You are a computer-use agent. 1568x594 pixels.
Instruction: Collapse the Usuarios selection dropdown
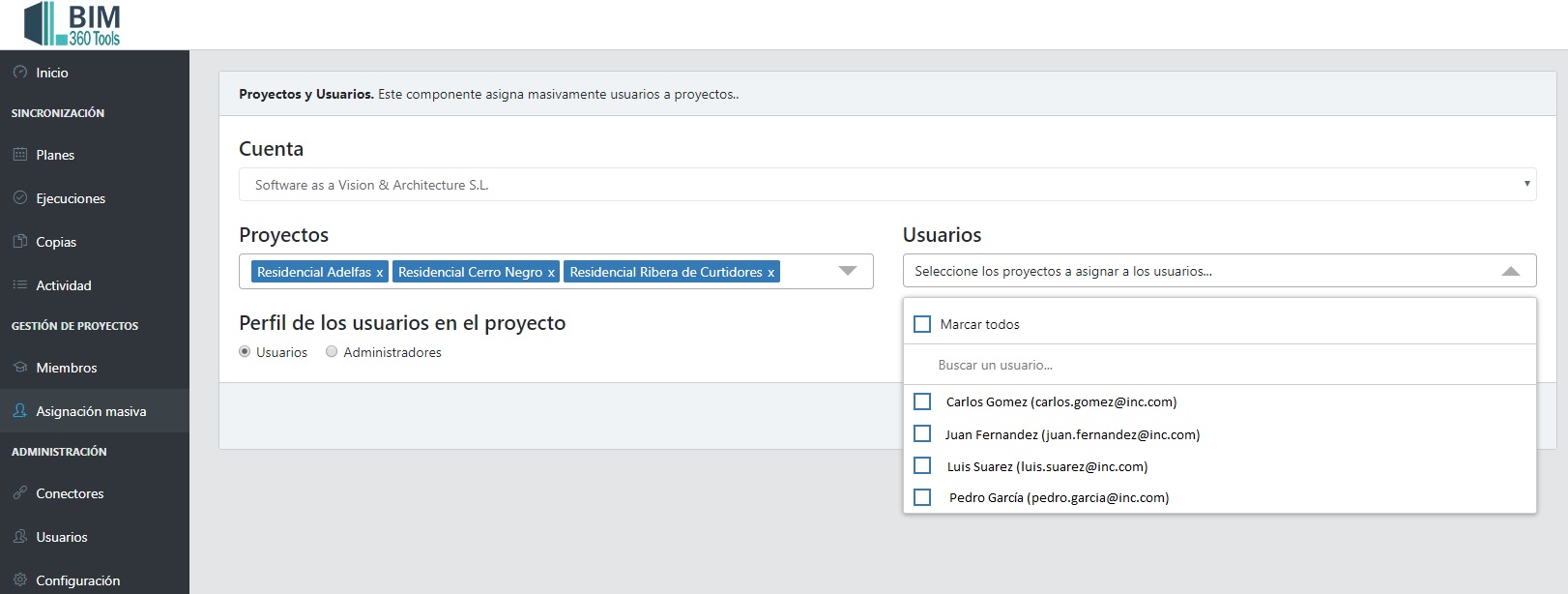pyautogui.click(x=1511, y=272)
